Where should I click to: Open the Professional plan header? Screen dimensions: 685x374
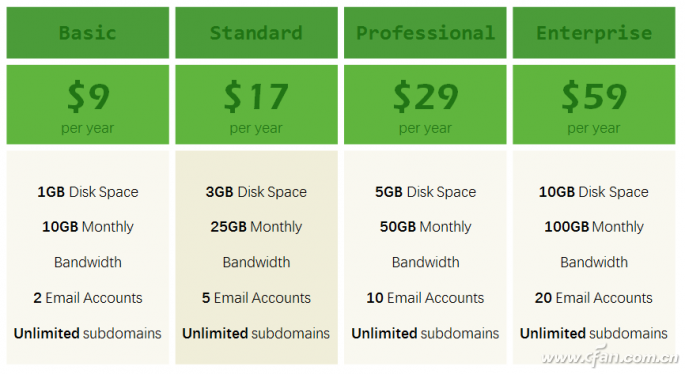tap(425, 33)
